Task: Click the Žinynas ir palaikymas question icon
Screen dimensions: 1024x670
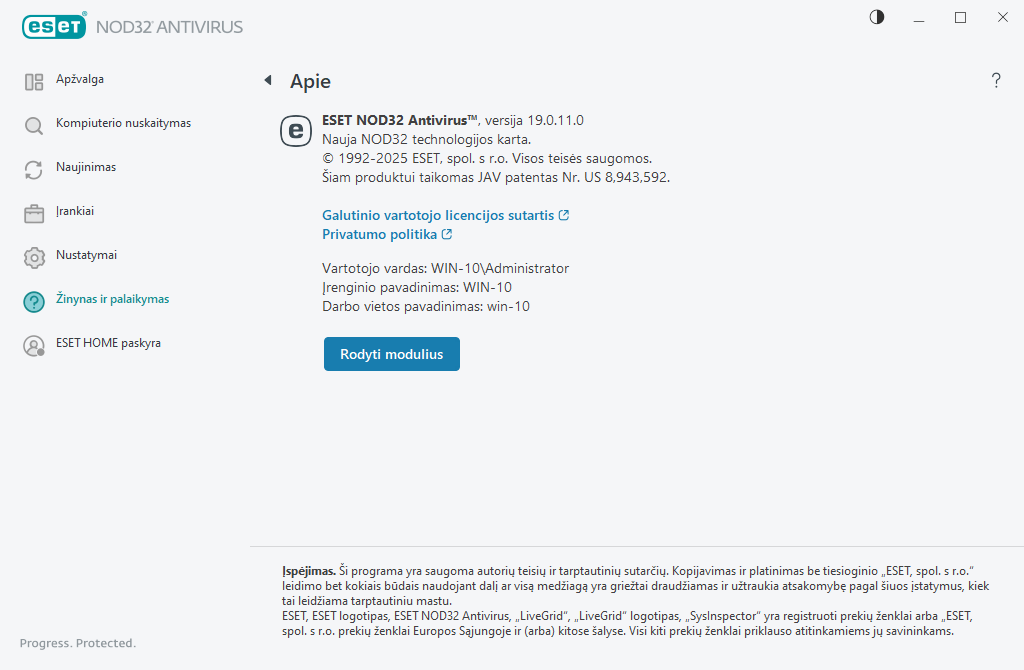Action: pos(34,302)
